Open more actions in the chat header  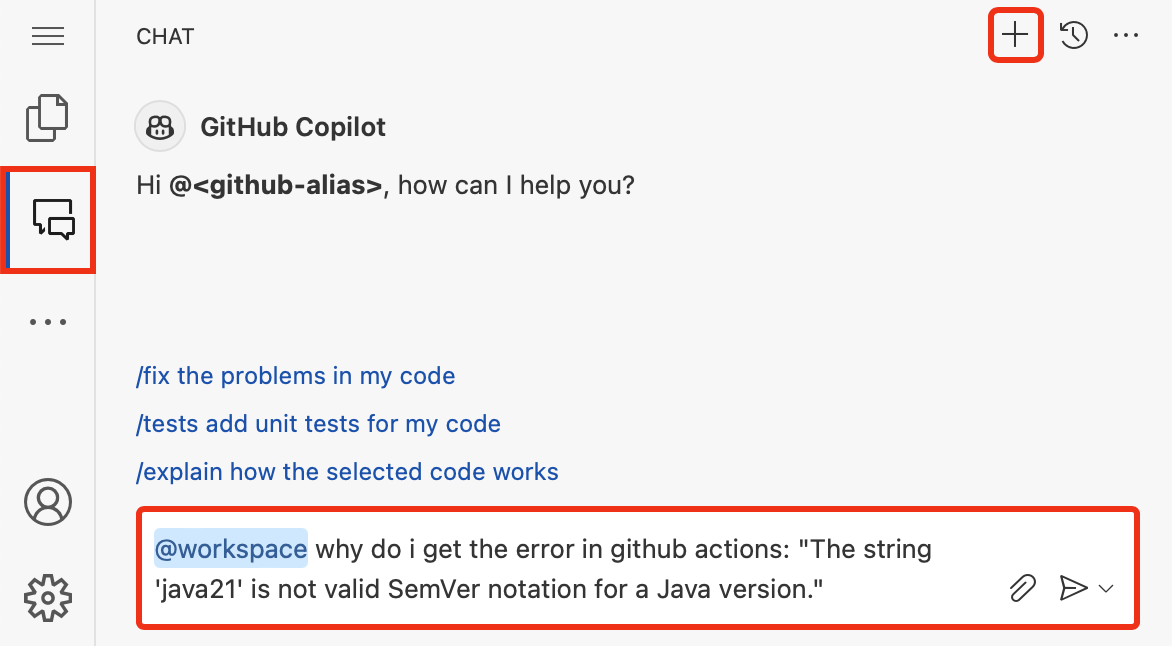[1126, 36]
